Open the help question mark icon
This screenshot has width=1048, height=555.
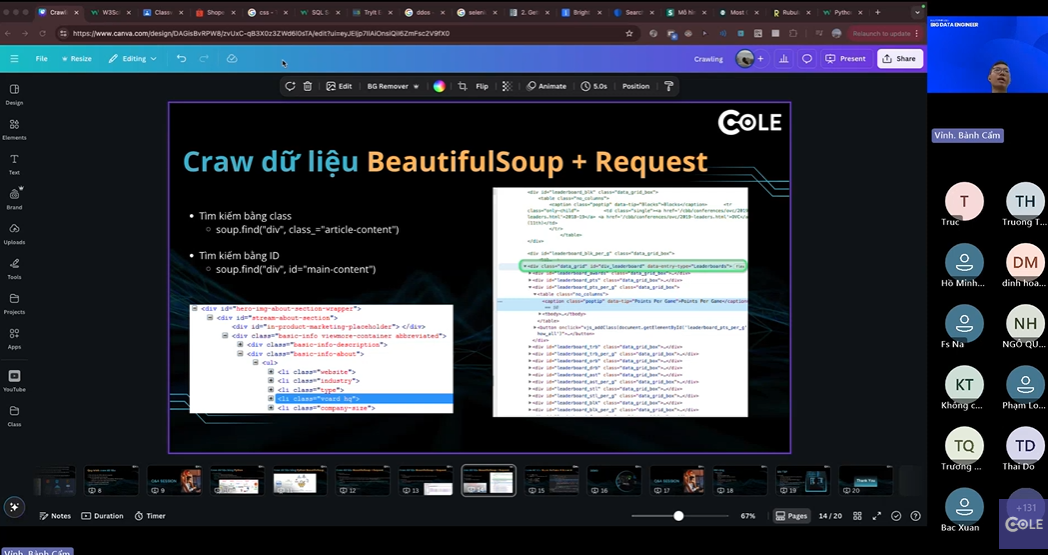[x=916, y=516]
